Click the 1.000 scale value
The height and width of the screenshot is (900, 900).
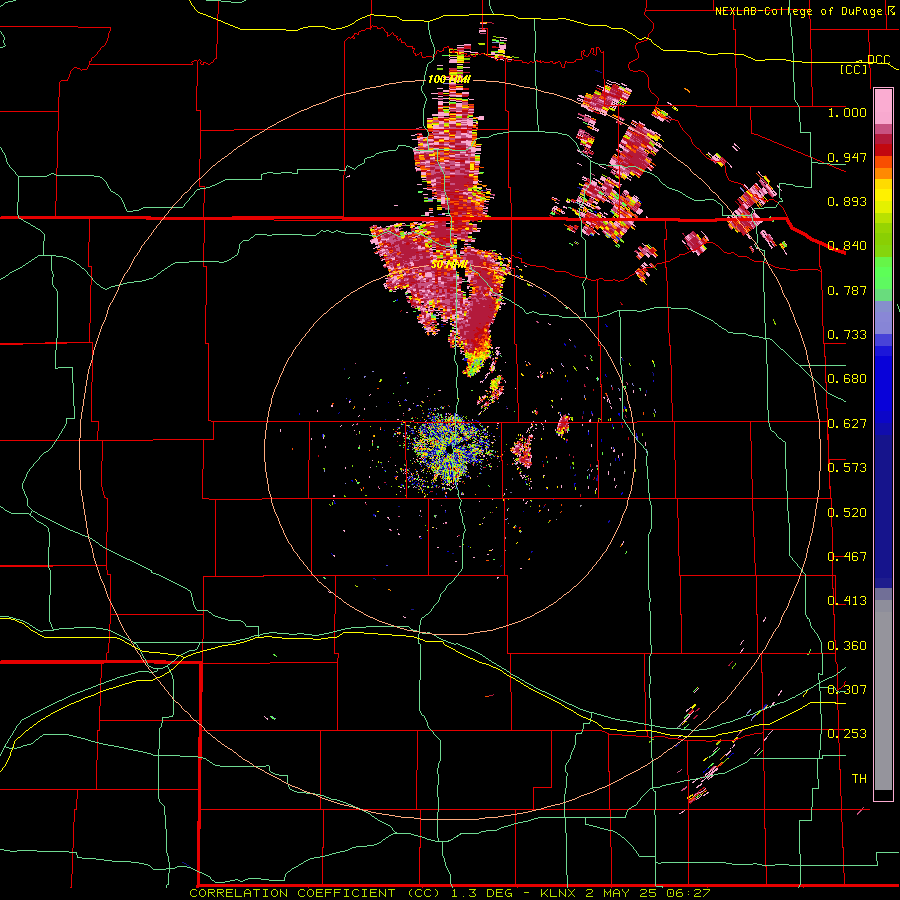pyautogui.click(x=847, y=112)
